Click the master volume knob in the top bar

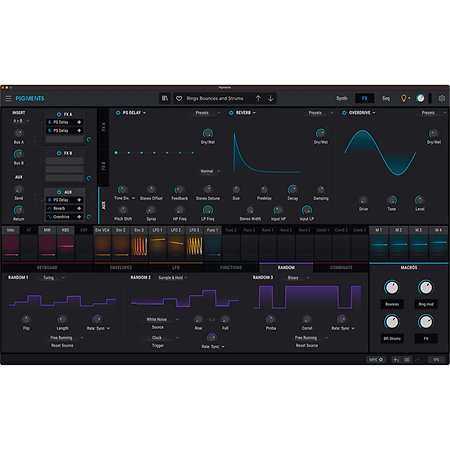tap(421, 98)
